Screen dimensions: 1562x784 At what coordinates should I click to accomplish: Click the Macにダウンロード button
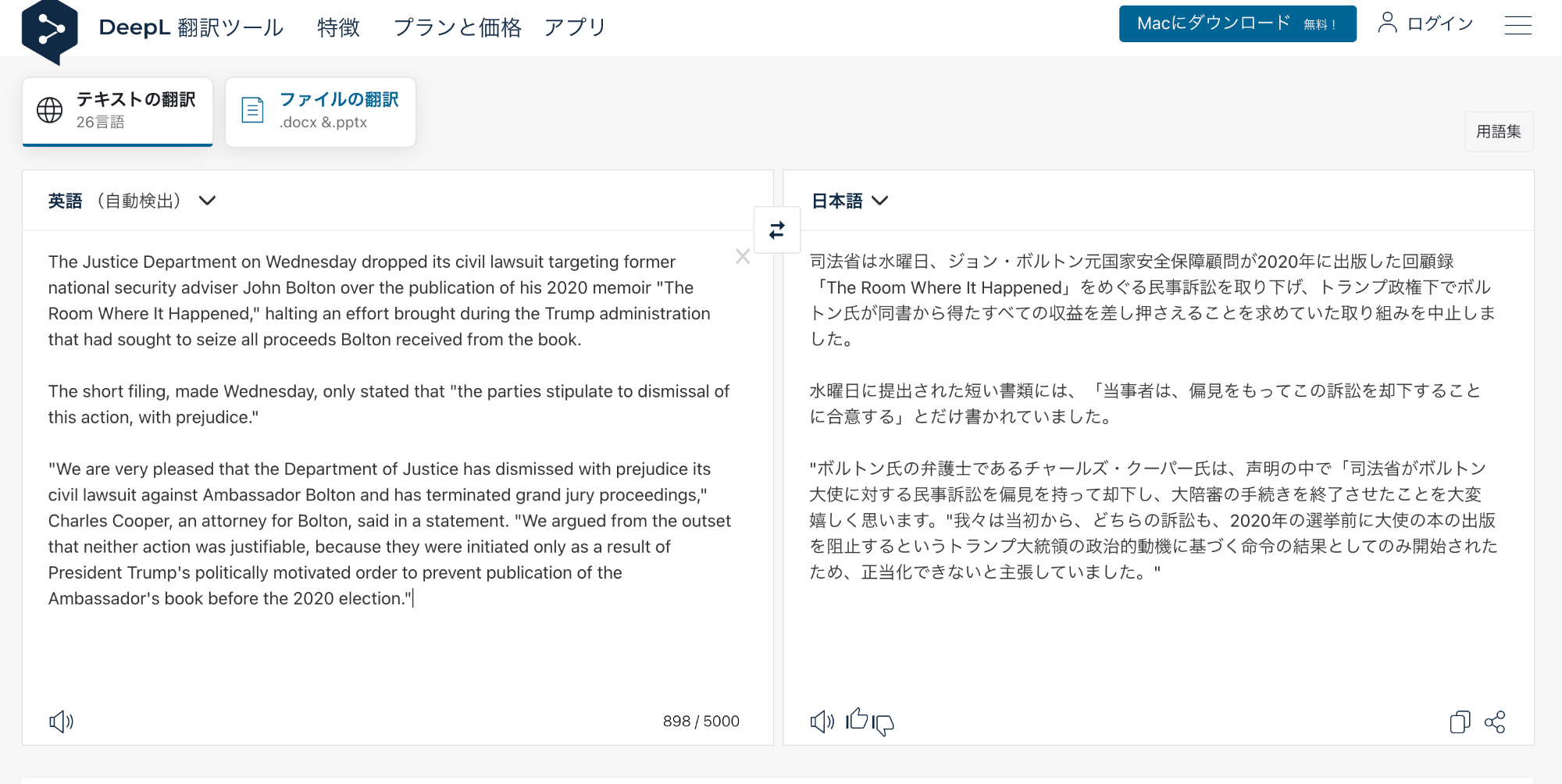pos(1237,24)
